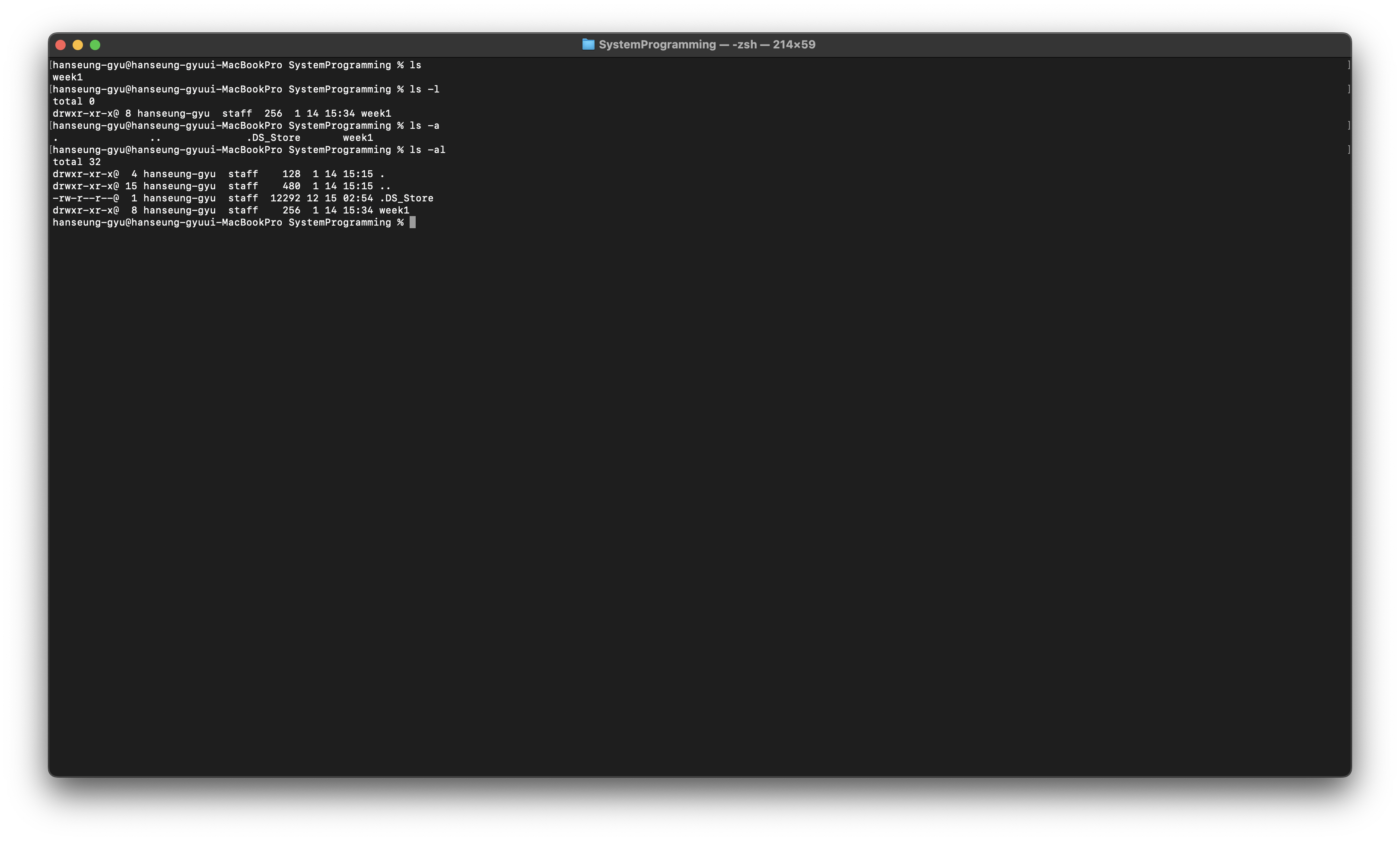This screenshot has width=1400, height=841.
Task: Click the empty terminal area below the prompt
Action: coord(680,482)
